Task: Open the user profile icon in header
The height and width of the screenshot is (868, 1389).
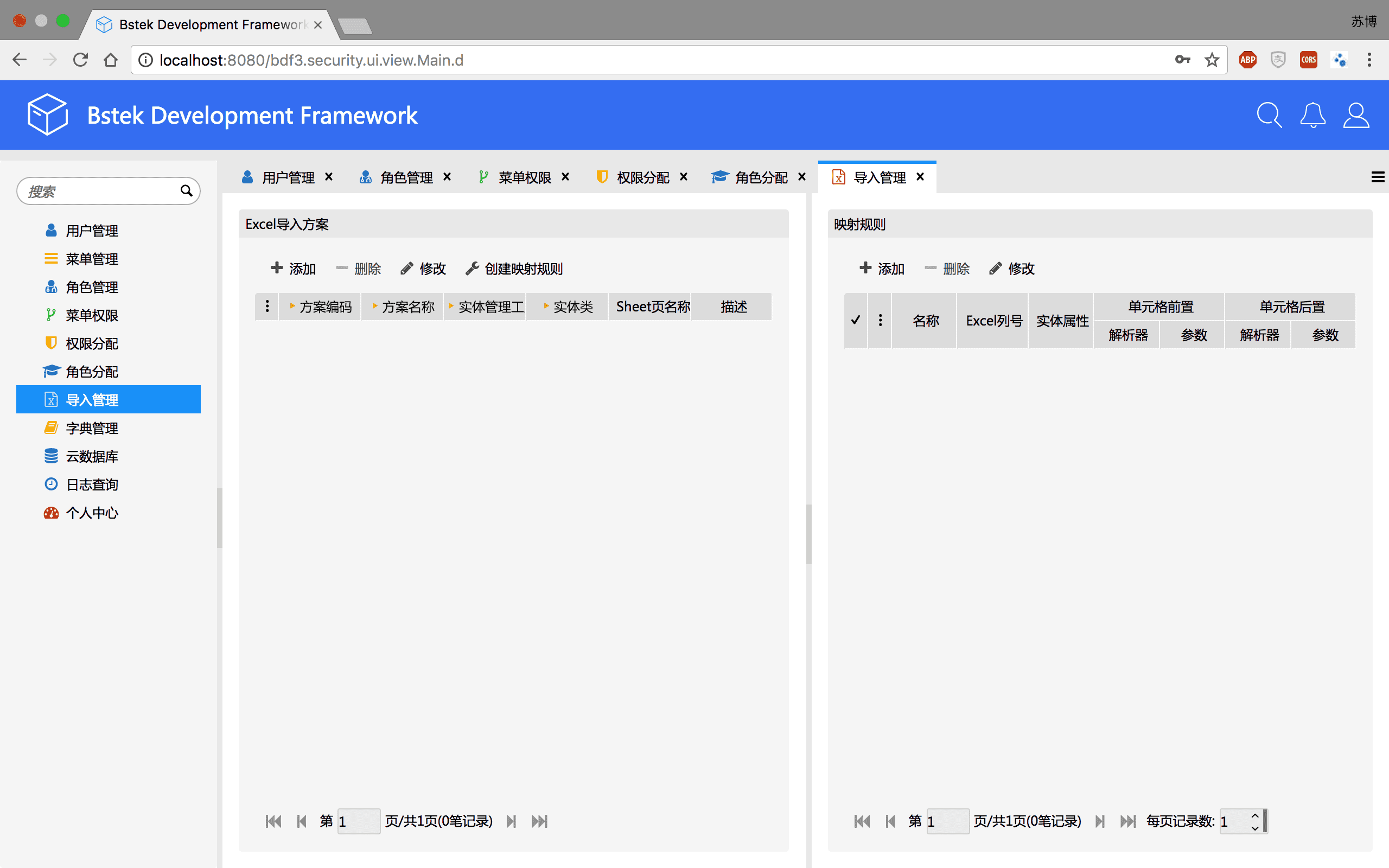Action: [x=1356, y=116]
